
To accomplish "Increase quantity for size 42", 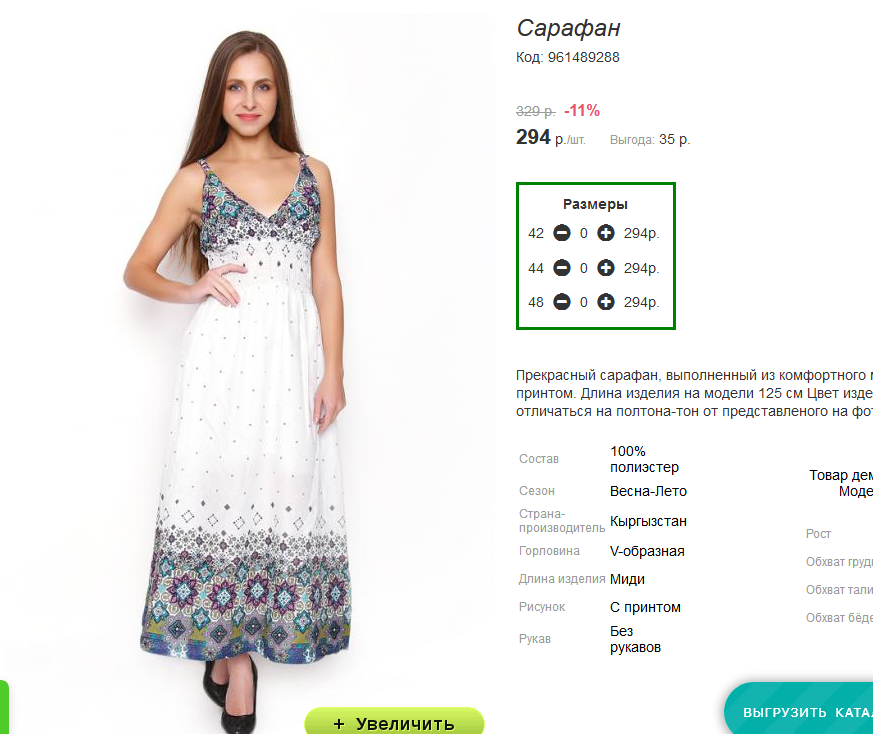I will 606,233.
